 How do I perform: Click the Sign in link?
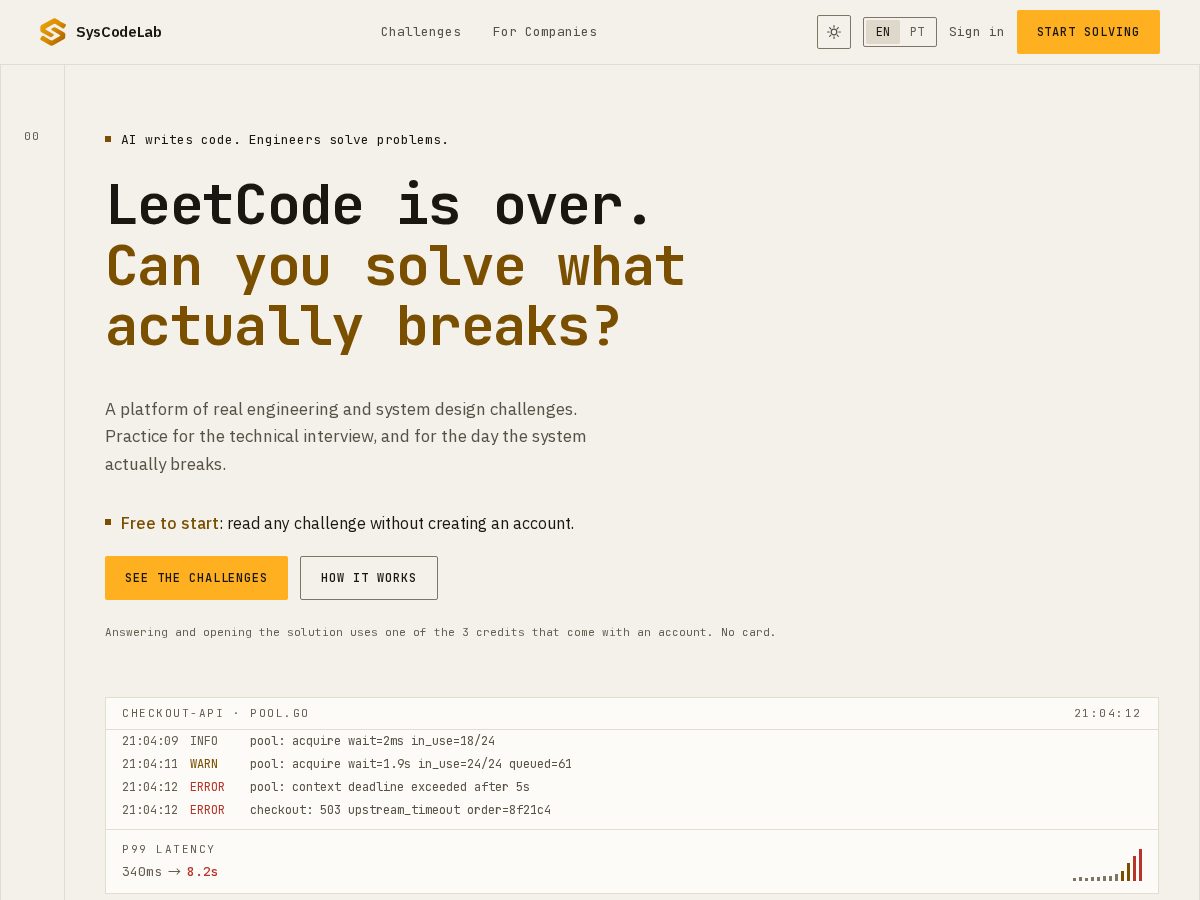976,32
